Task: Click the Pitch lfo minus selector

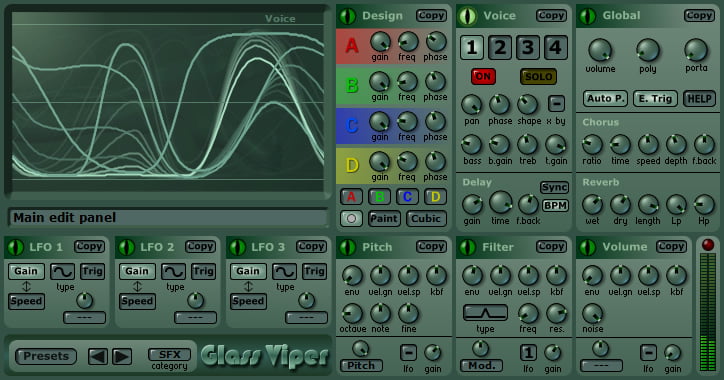Action: (x=408, y=353)
